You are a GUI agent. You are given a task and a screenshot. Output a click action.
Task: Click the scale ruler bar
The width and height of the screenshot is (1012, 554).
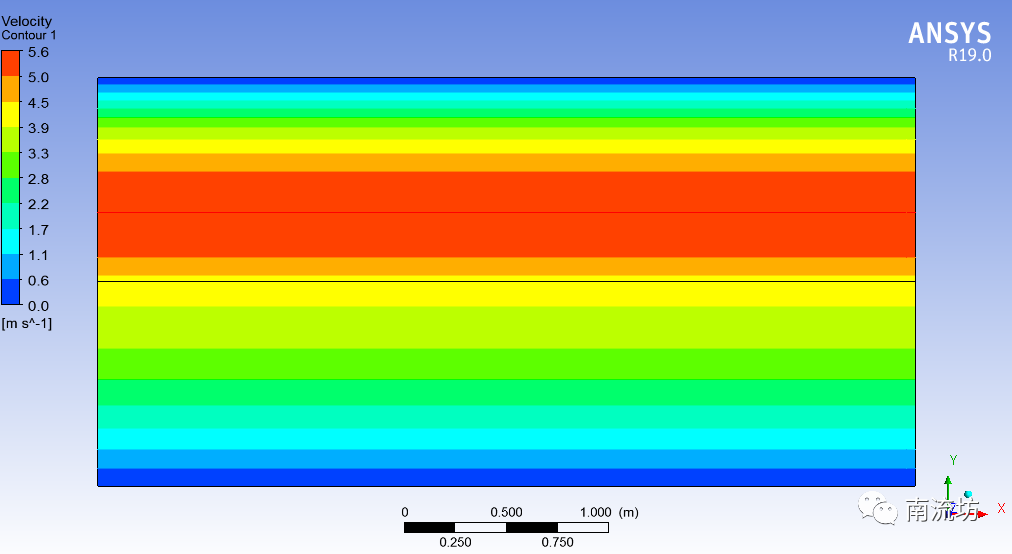(506, 528)
